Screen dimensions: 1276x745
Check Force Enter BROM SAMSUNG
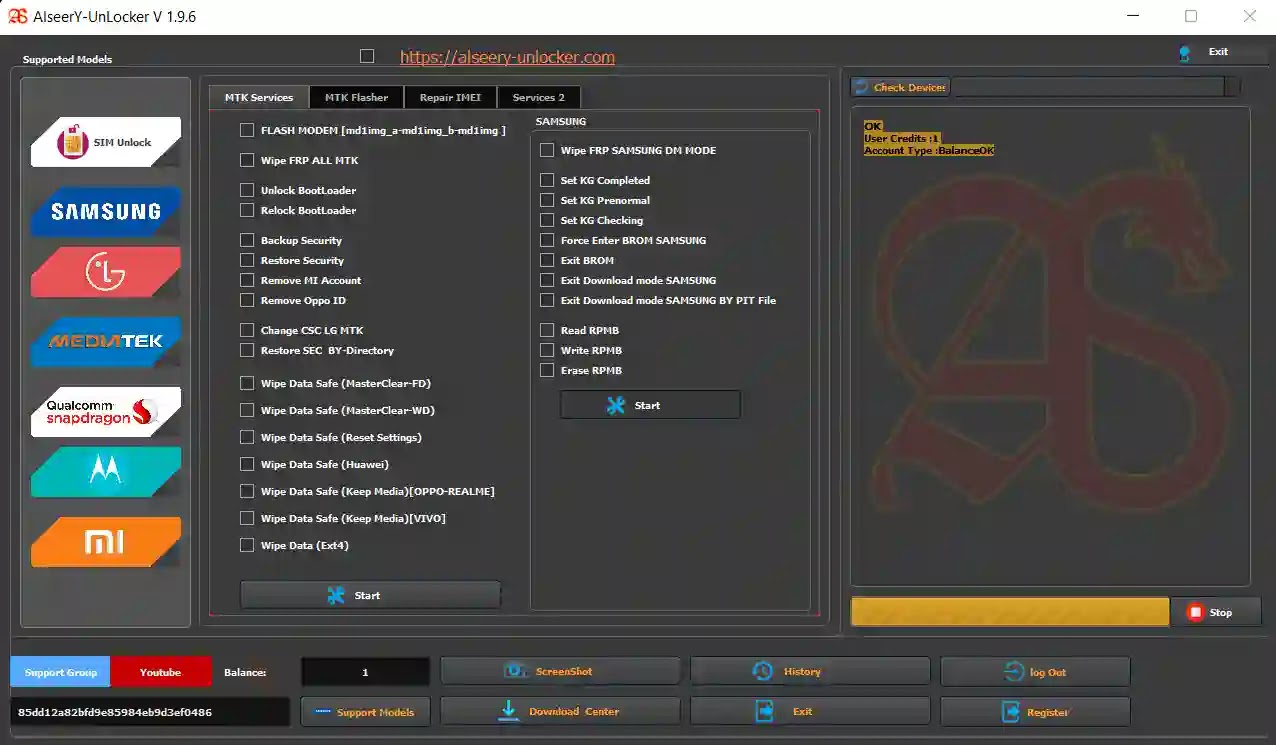pyautogui.click(x=547, y=240)
